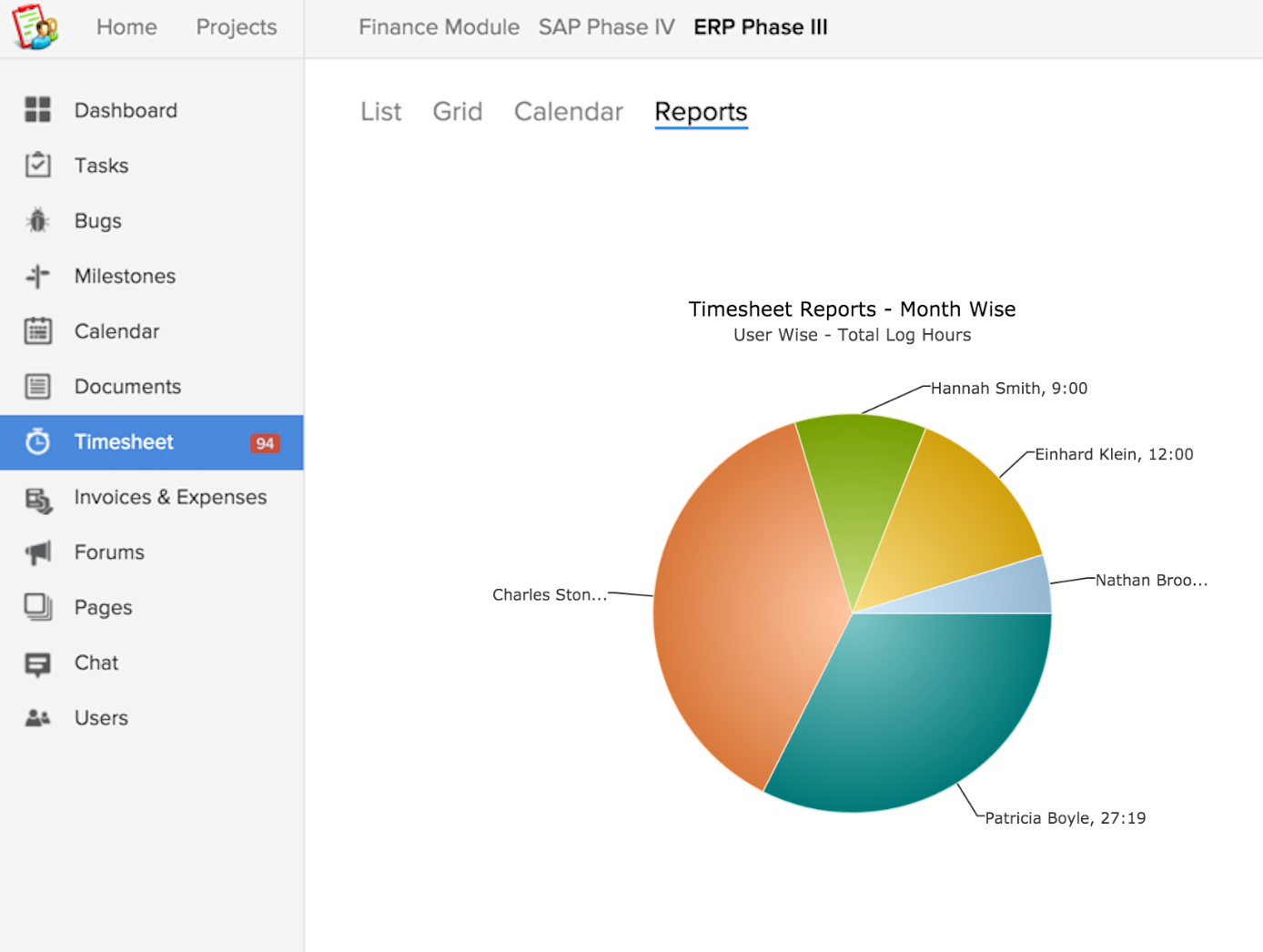
Task: Click the Forums megaphone icon
Action: 38,552
